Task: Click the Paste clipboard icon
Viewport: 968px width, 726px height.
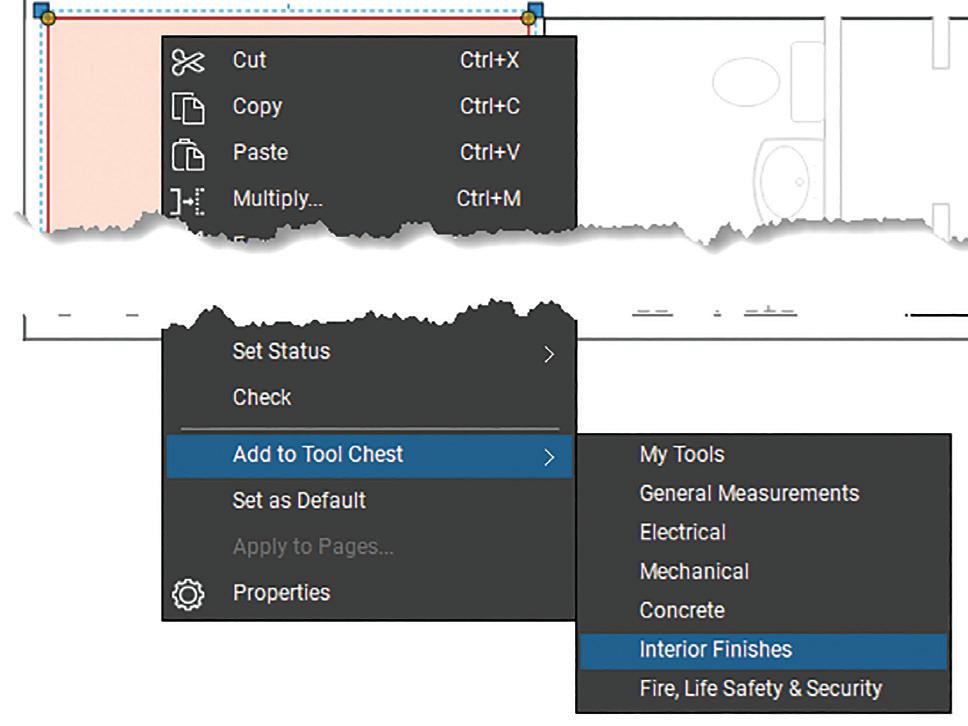Action: [187, 153]
